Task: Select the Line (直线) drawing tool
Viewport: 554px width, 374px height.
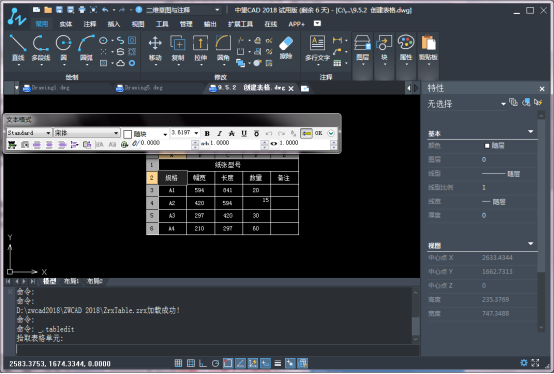Action: pos(18,48)
